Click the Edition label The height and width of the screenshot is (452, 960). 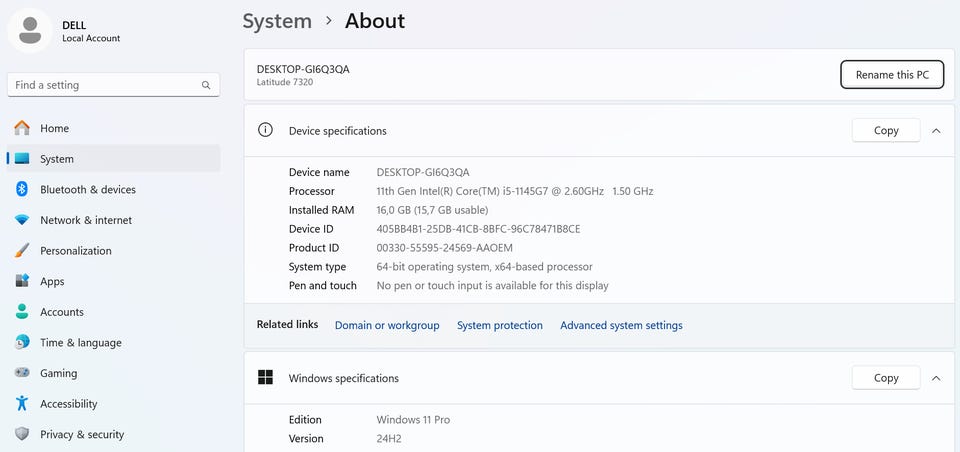[305, 420]
